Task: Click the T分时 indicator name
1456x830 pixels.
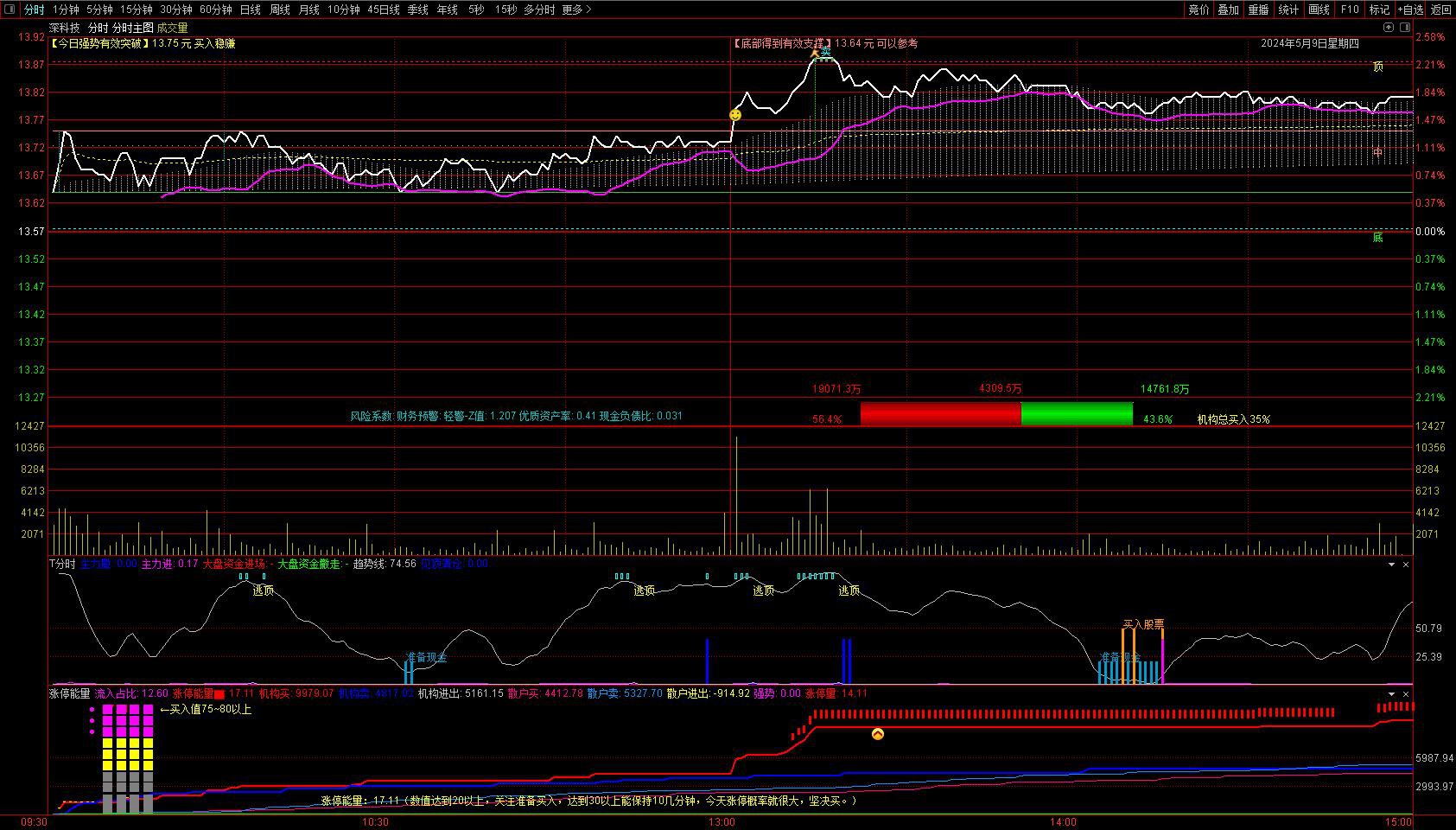Action: click(x=62, y=564)
